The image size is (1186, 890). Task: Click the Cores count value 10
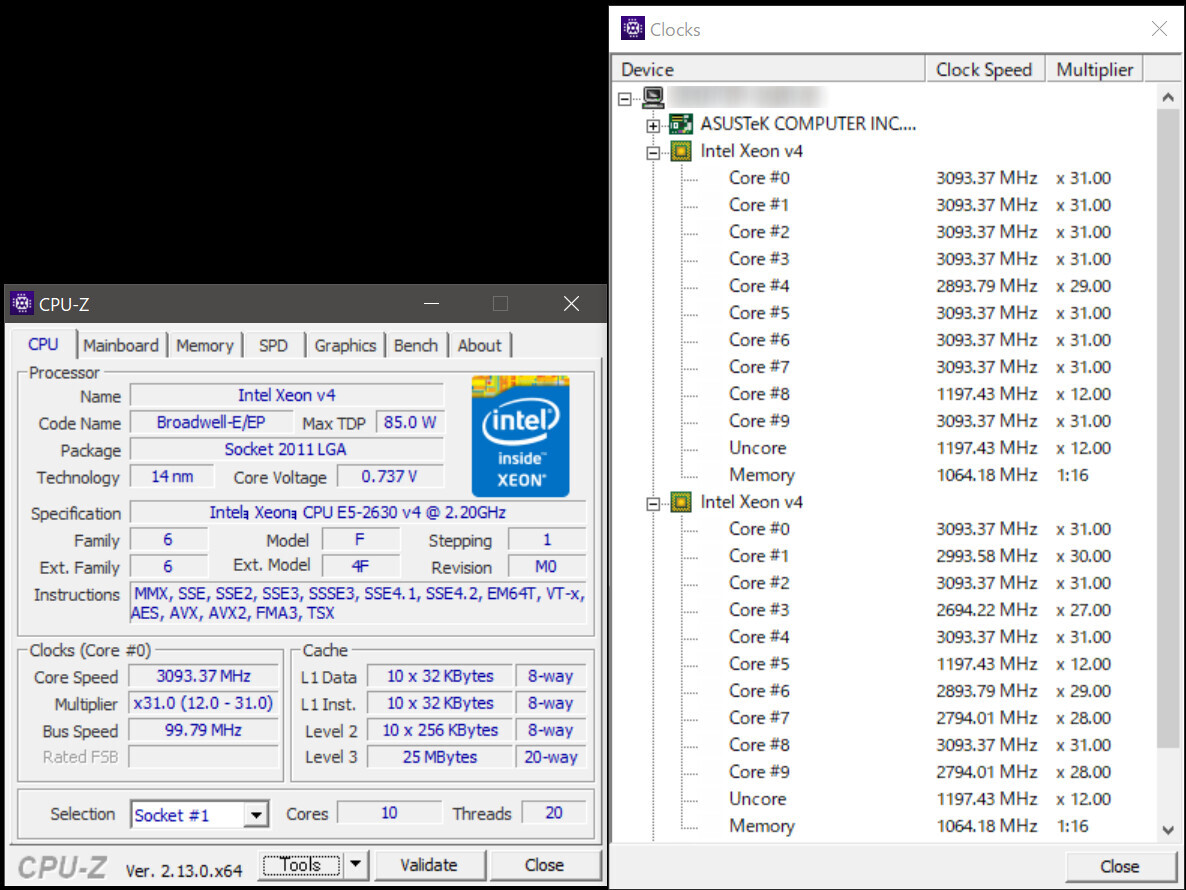point(390,813)
